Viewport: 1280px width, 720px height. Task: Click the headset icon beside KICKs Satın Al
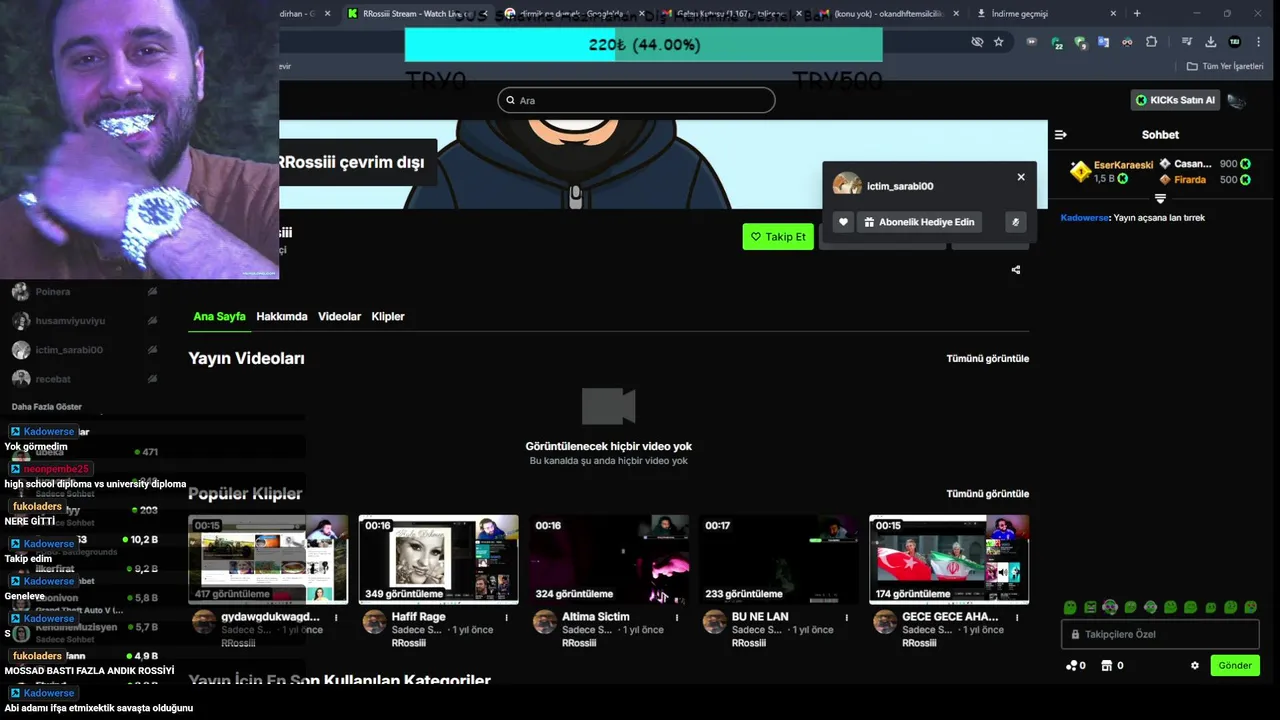coord(1237,101)
